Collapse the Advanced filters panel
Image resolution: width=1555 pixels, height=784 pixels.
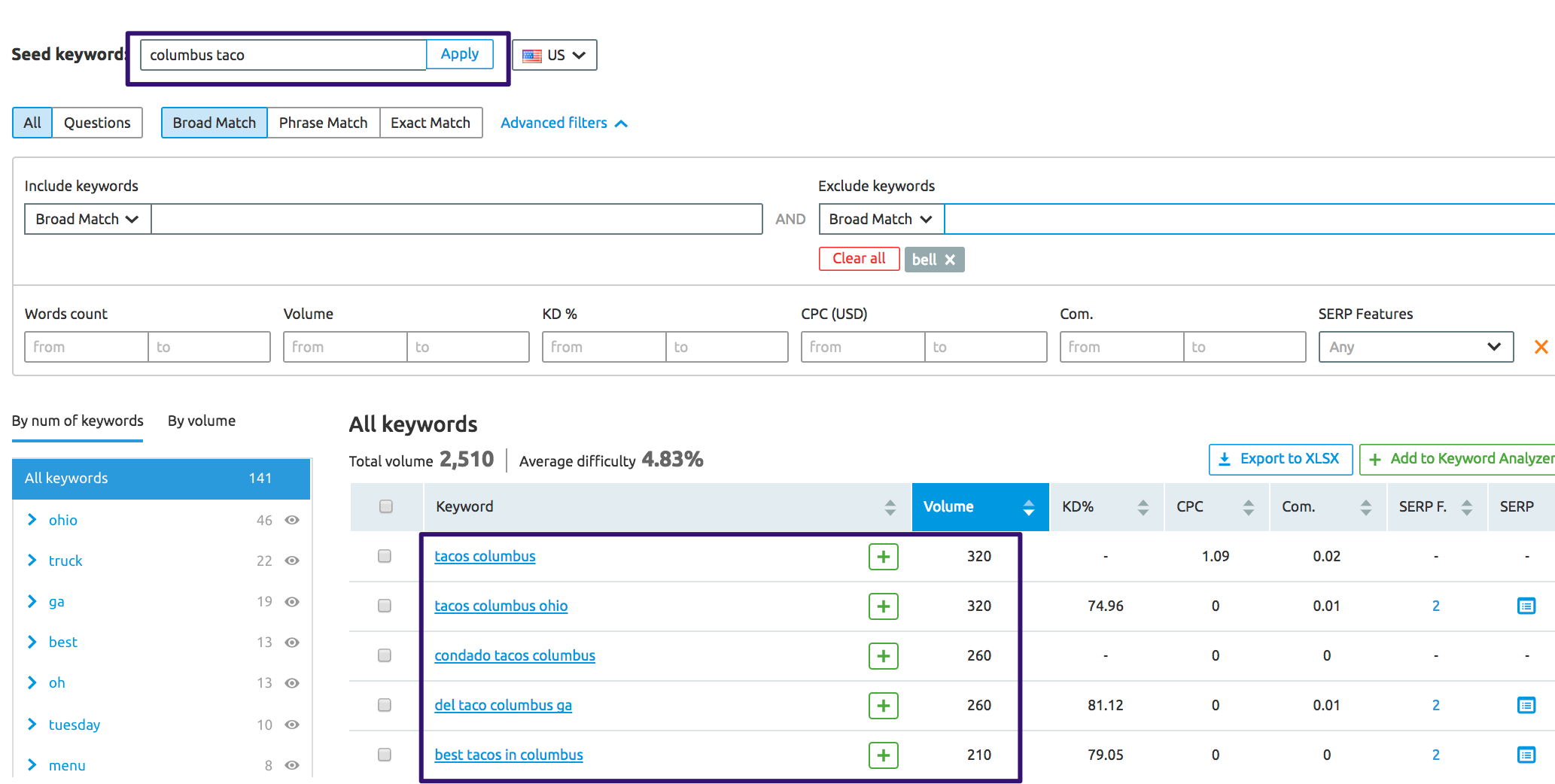pos(564,123)
